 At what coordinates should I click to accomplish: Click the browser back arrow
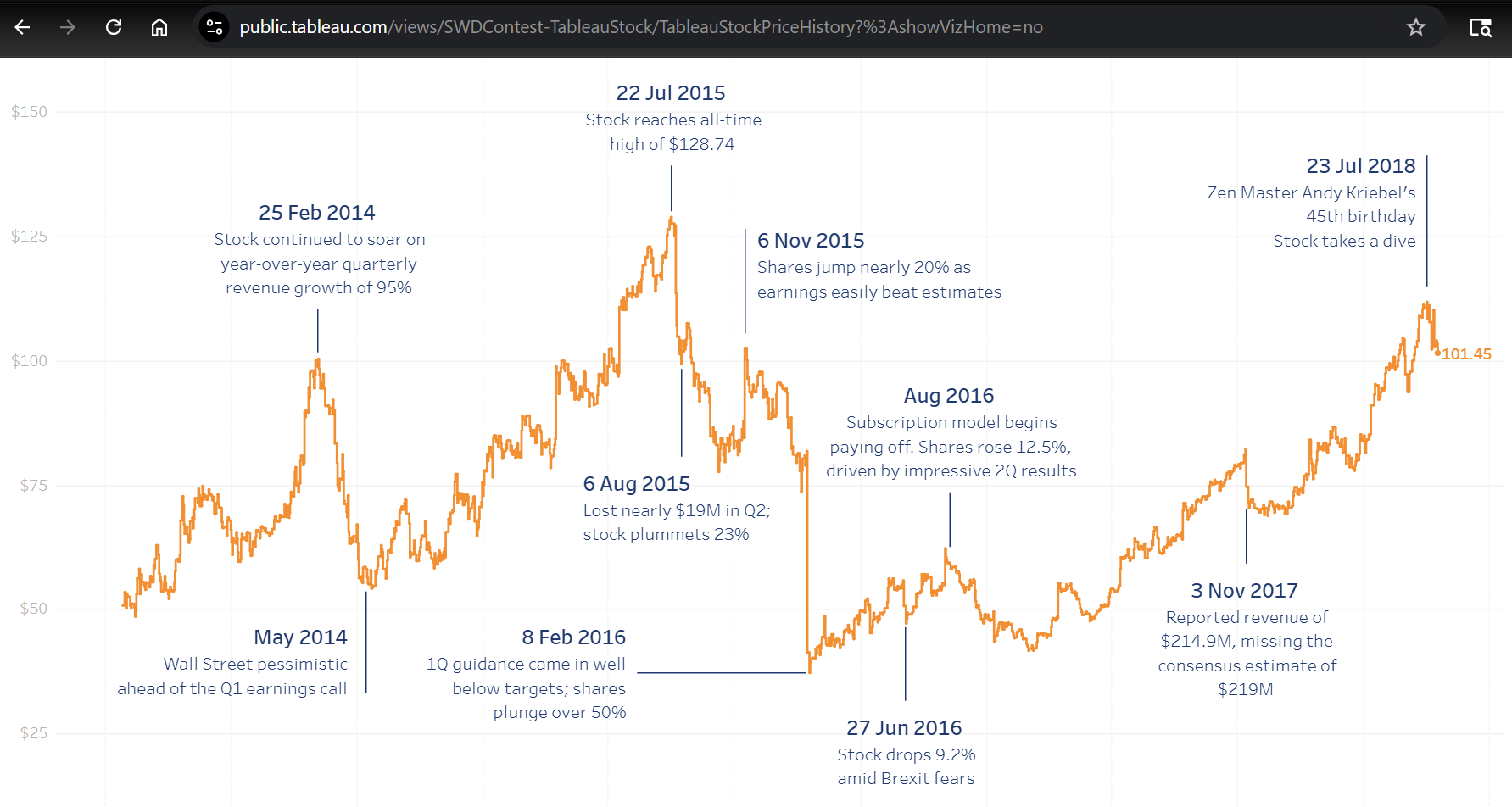(23, 27)
